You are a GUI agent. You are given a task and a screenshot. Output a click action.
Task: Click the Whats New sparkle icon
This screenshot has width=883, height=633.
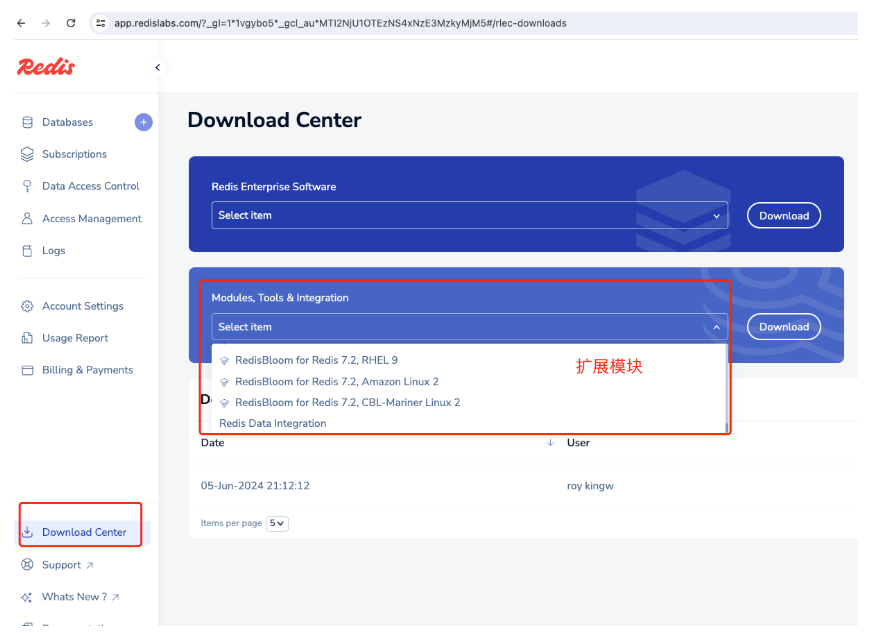tap(27, 597)
